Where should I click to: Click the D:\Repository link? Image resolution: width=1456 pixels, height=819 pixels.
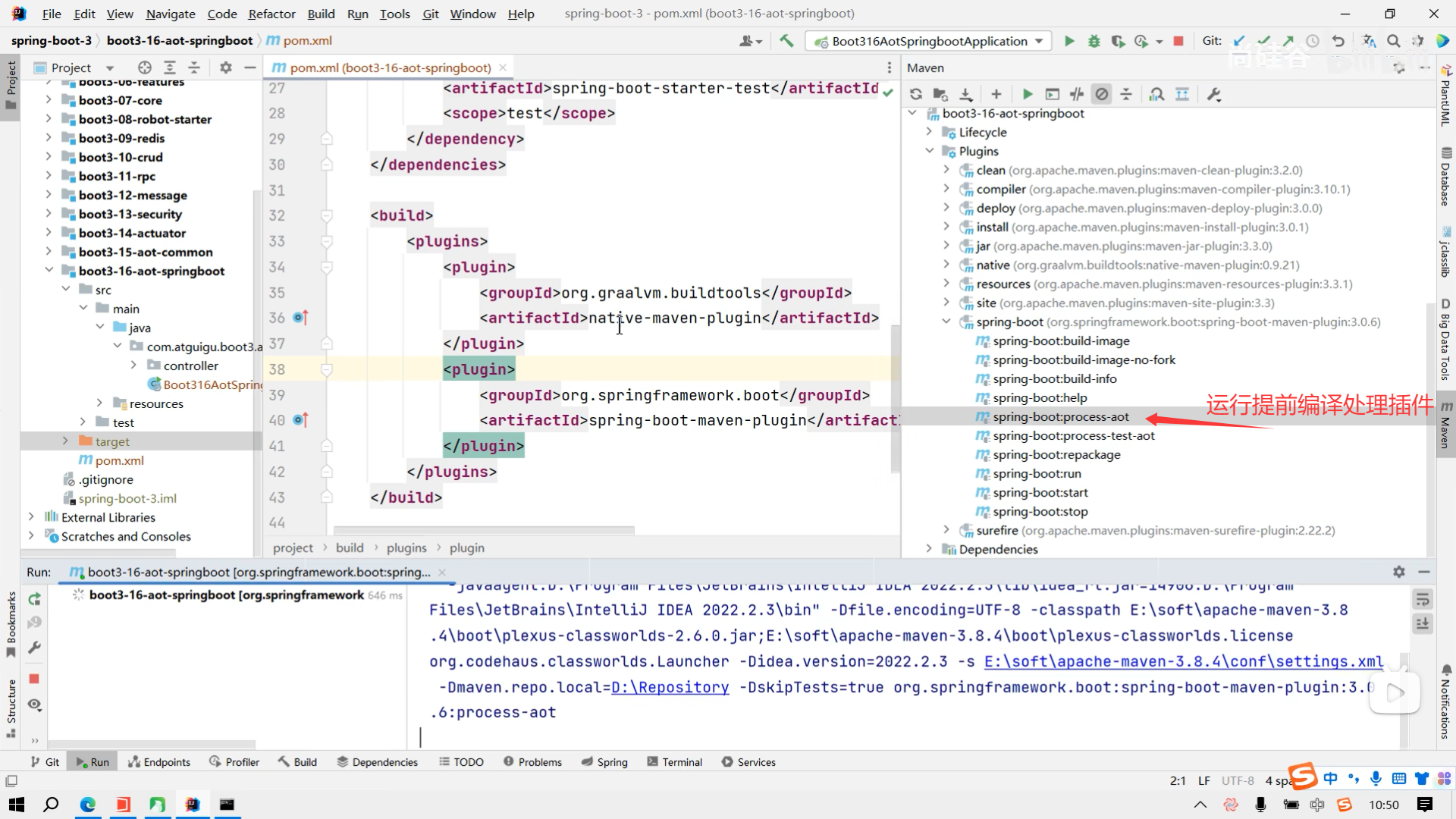point(670,687)
